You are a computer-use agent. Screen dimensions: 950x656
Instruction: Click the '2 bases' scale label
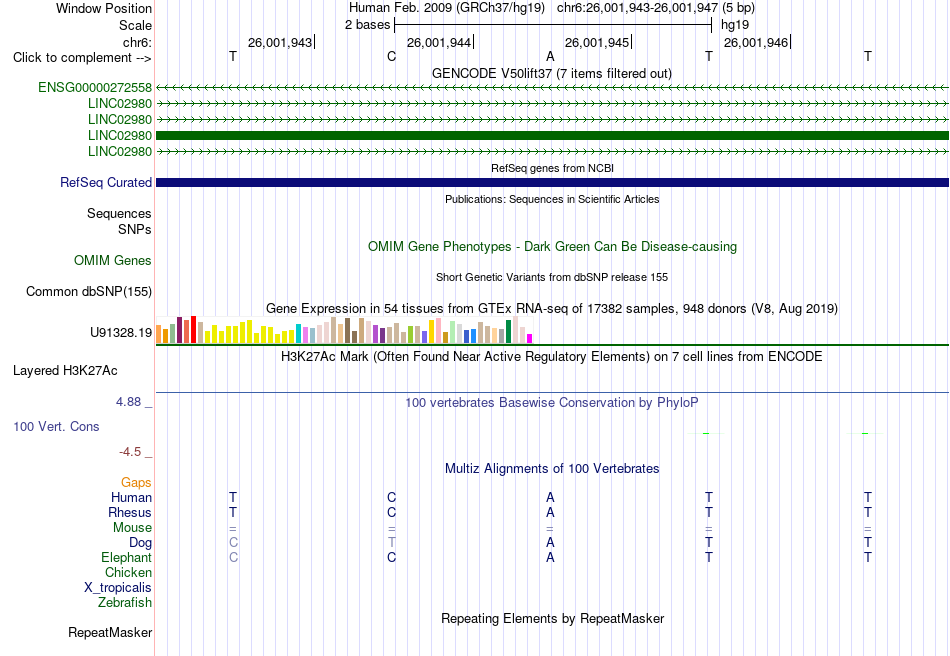(368, 25)
